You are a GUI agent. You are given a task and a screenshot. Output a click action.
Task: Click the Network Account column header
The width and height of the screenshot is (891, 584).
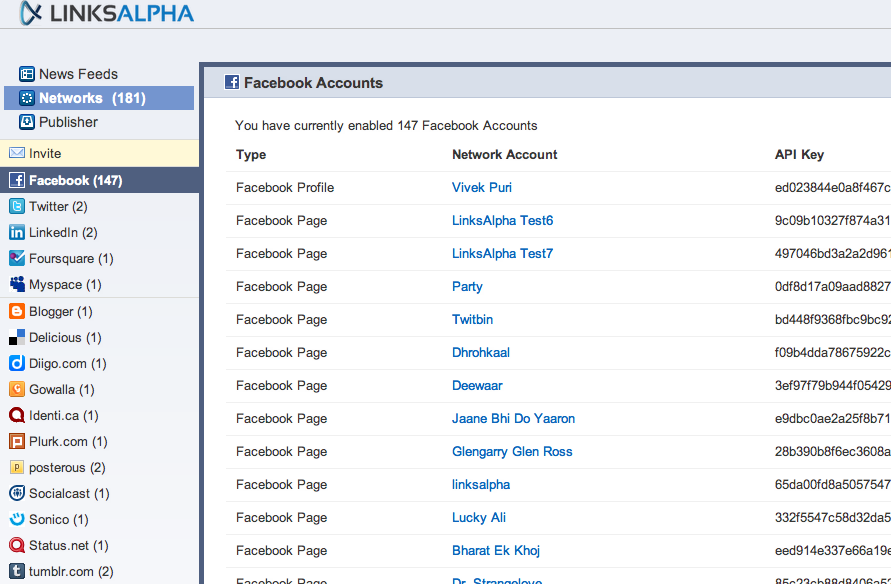[505, 155]
